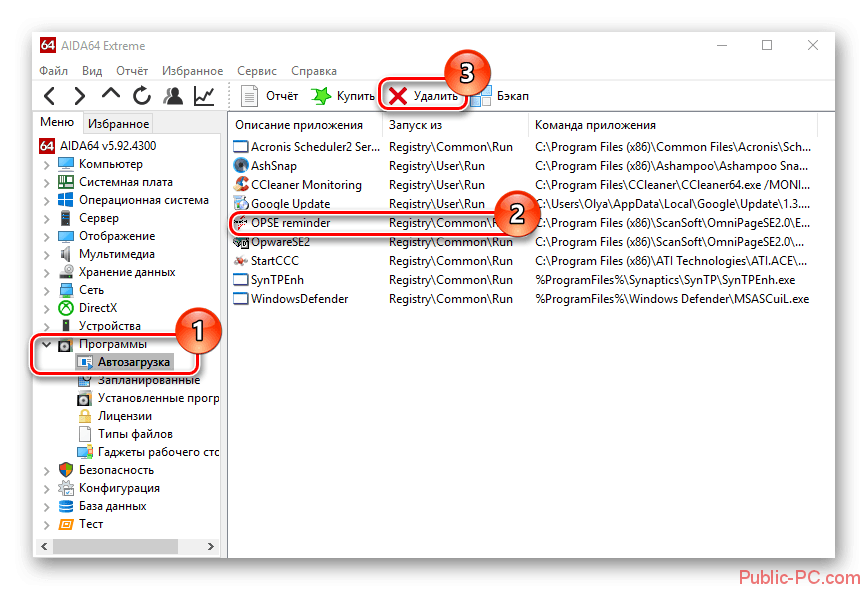Screen dimensions: 867x590
Task: Click the Отчёт report toolbar button
Action: click(x=270, y=96)
